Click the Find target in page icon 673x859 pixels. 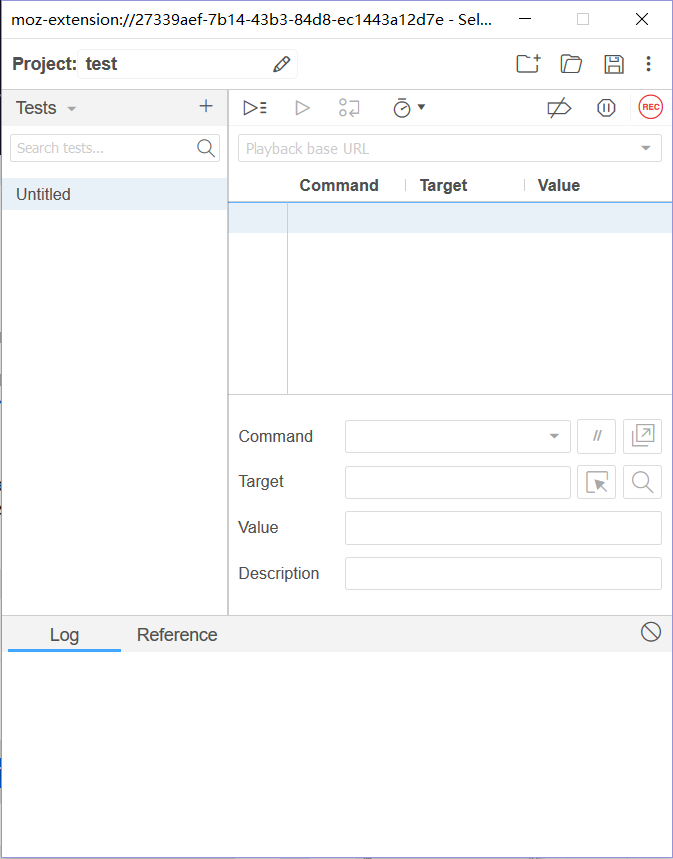642,483
